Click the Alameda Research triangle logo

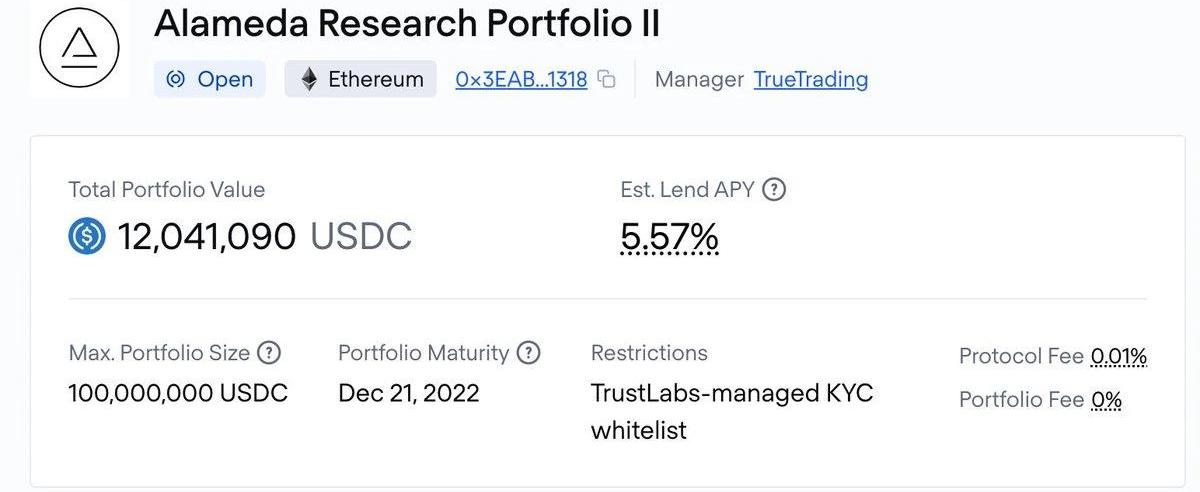point(79,47)
